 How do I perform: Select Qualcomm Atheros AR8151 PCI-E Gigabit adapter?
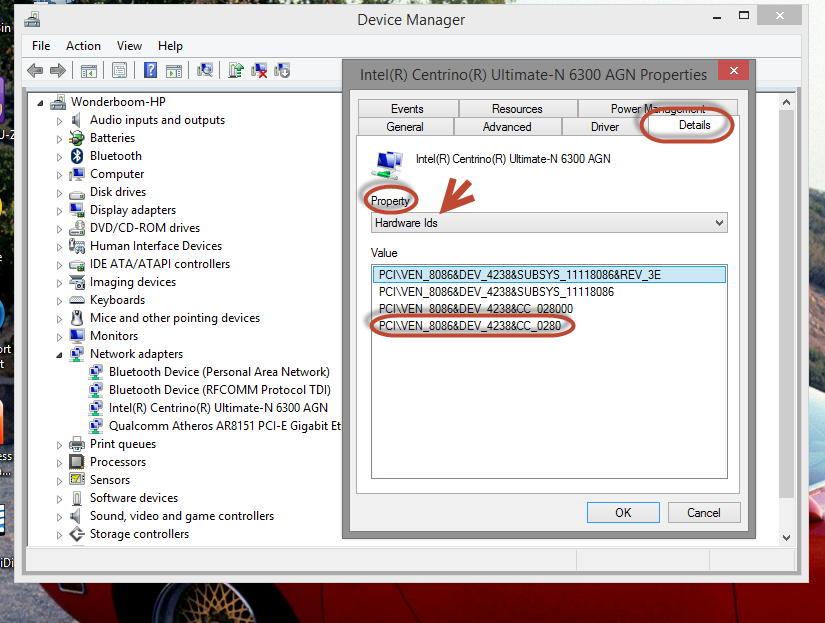tap(225, 426)
